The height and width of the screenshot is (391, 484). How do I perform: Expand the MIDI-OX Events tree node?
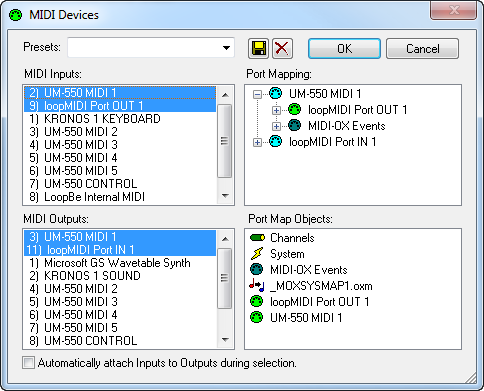[x=276, y=126]
